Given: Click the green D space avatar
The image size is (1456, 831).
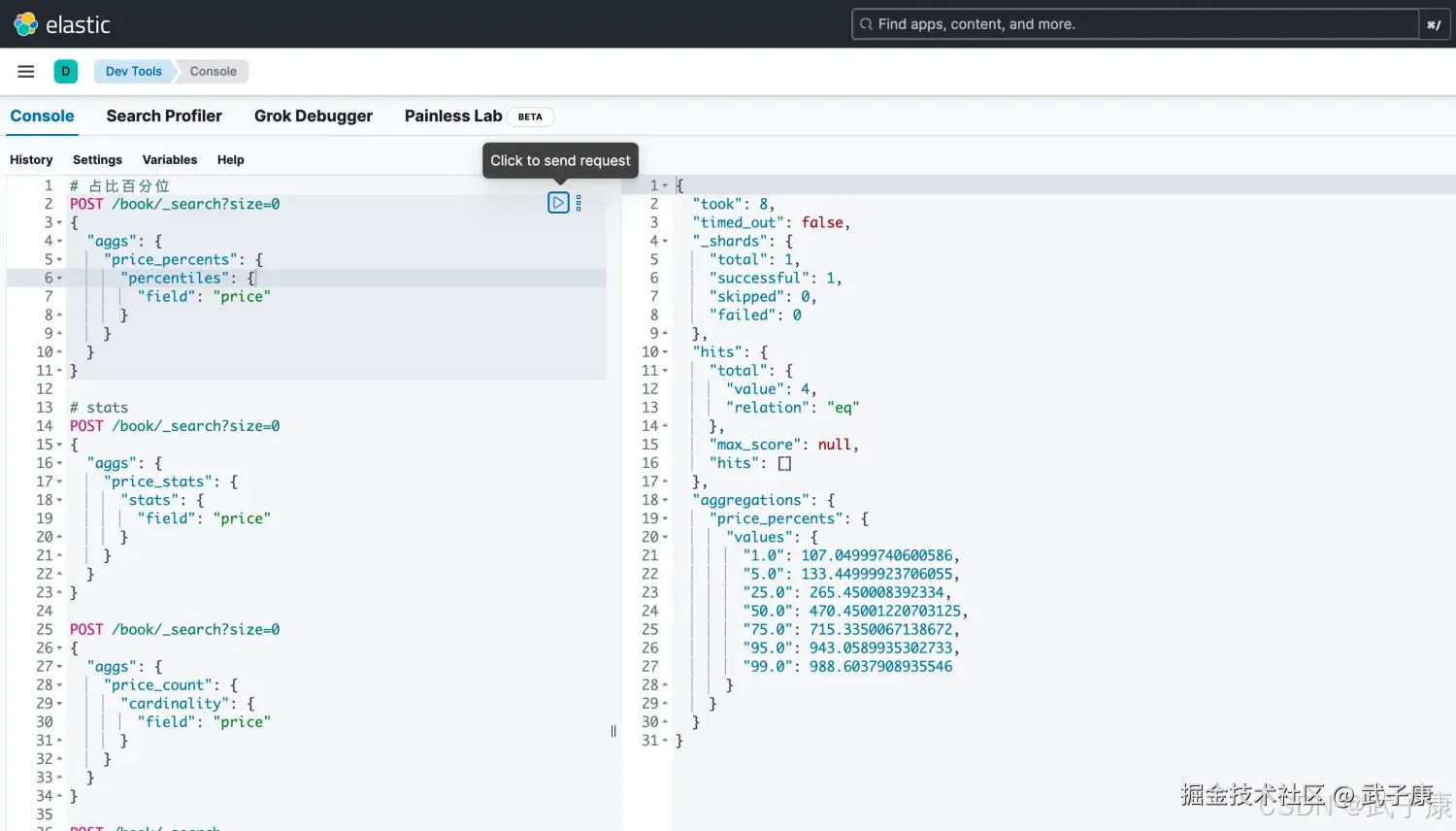Looking at the screenshot, I should (66, 71).
